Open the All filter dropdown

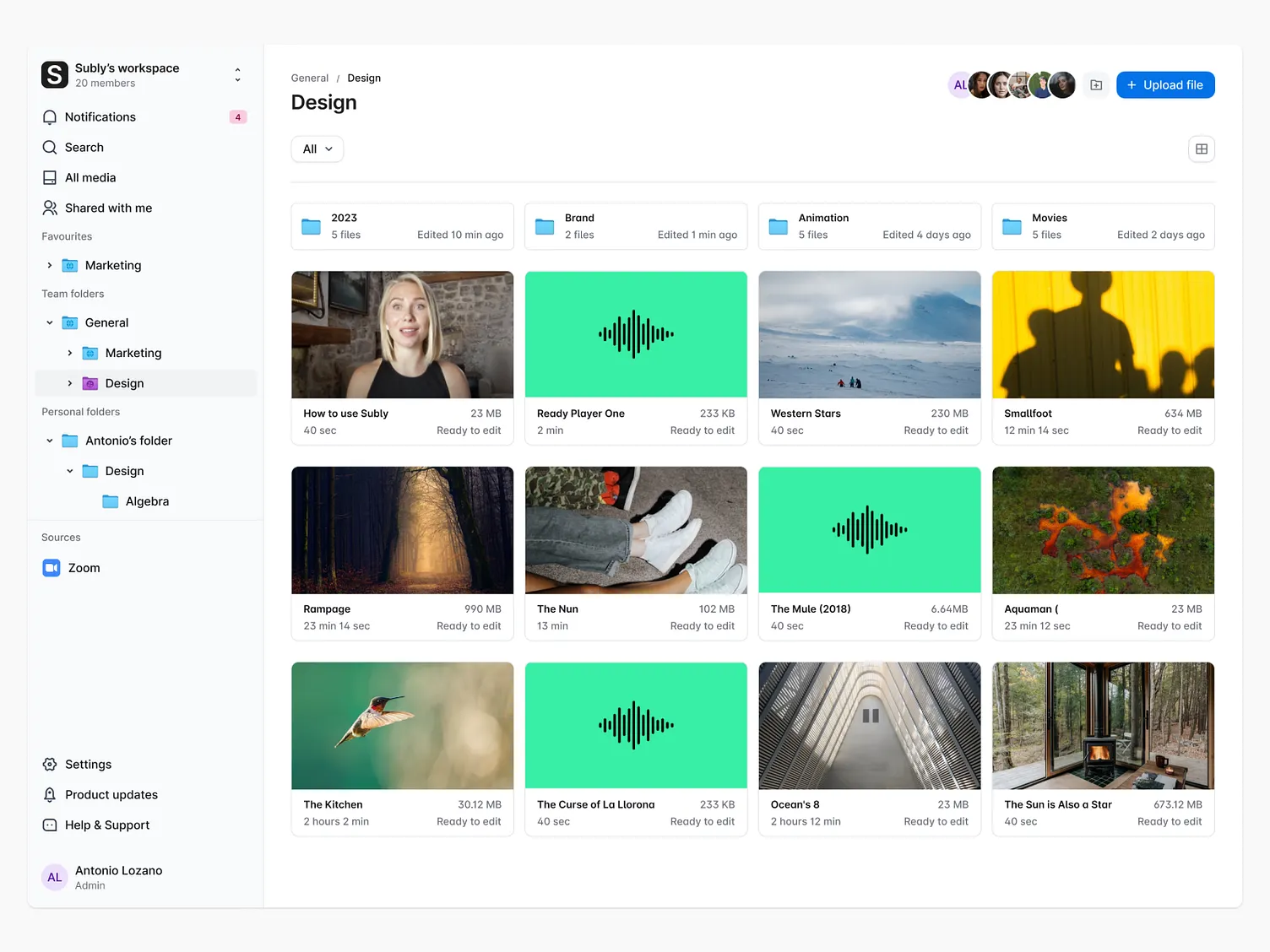[317, 149]
